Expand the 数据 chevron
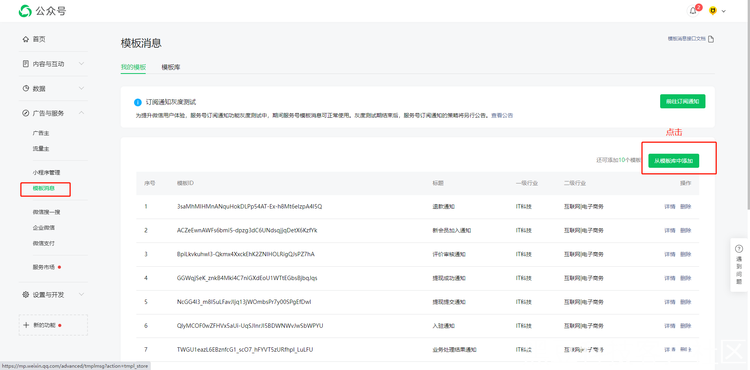The width and height of the screenshot is (750, 370). [x=81, y=88]
